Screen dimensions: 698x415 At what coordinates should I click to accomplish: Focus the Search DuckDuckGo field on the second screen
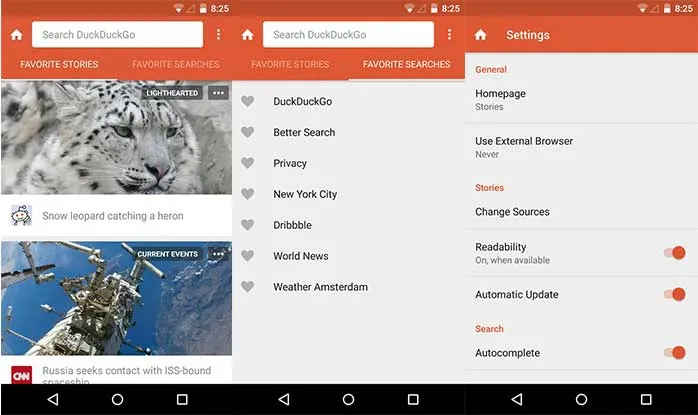(349, 34)
